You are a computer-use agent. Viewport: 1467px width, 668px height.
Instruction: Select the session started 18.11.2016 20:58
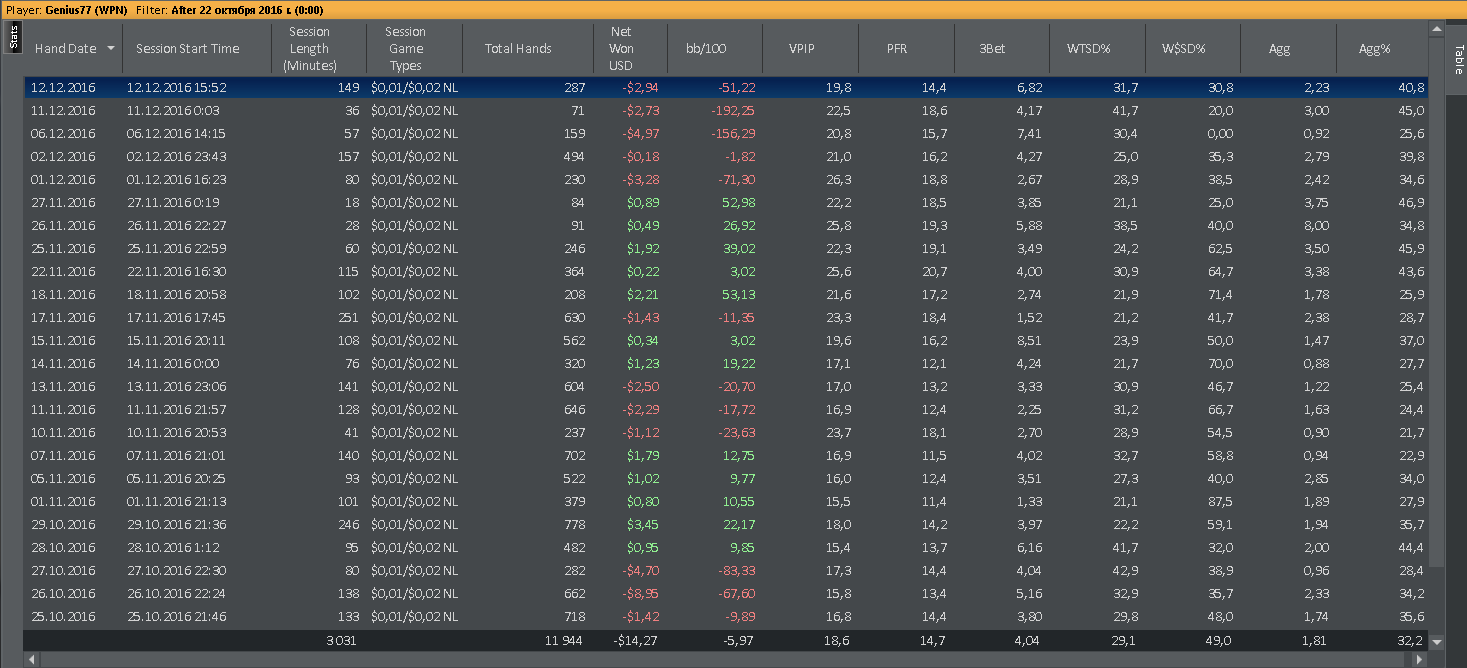pyautogui.click(x=726, y=295)
